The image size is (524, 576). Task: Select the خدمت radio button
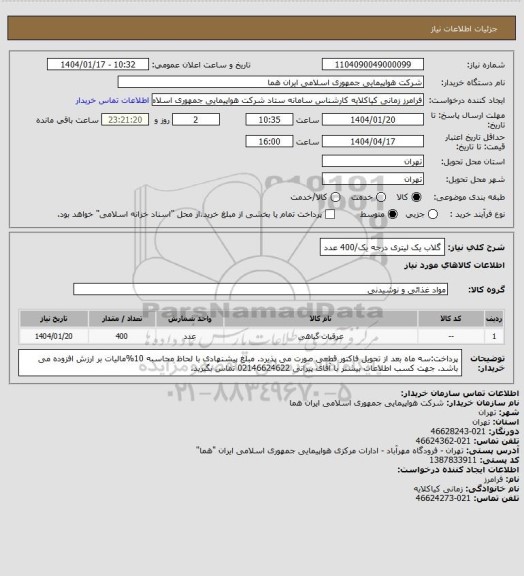point(381,197)
